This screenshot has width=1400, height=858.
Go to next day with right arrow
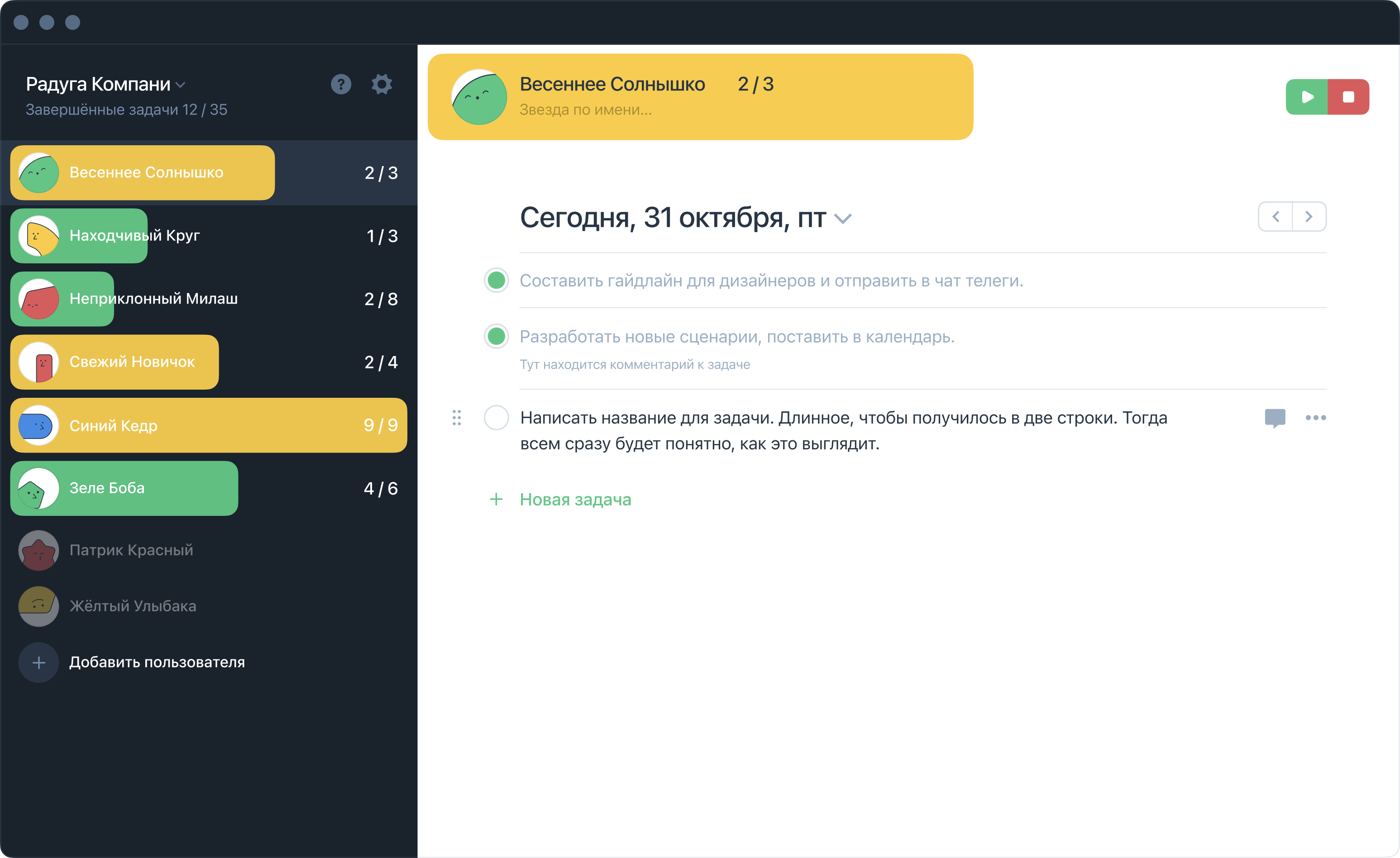(1309, 216)
